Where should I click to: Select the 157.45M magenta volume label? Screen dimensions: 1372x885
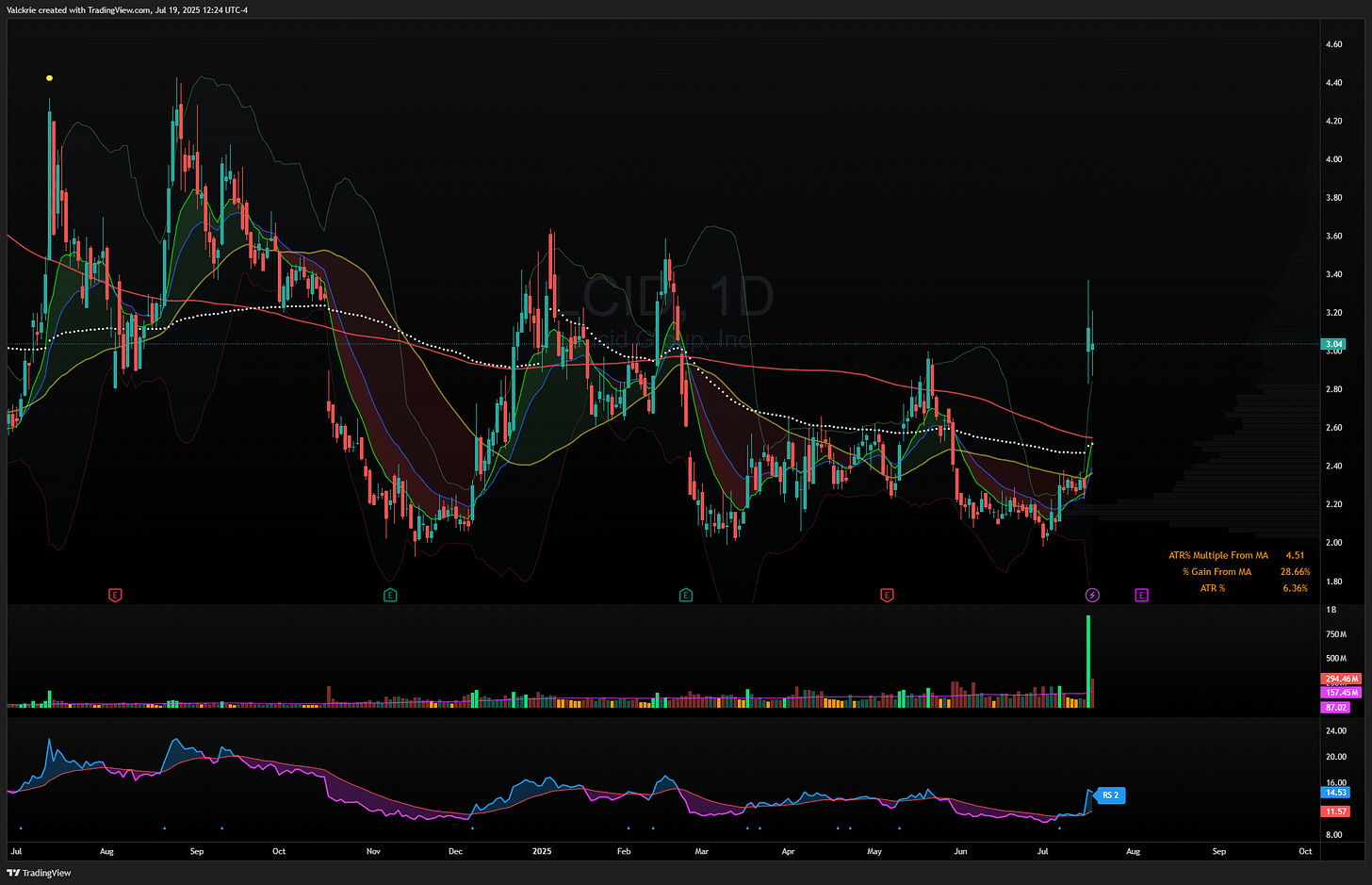[1342, 693]
